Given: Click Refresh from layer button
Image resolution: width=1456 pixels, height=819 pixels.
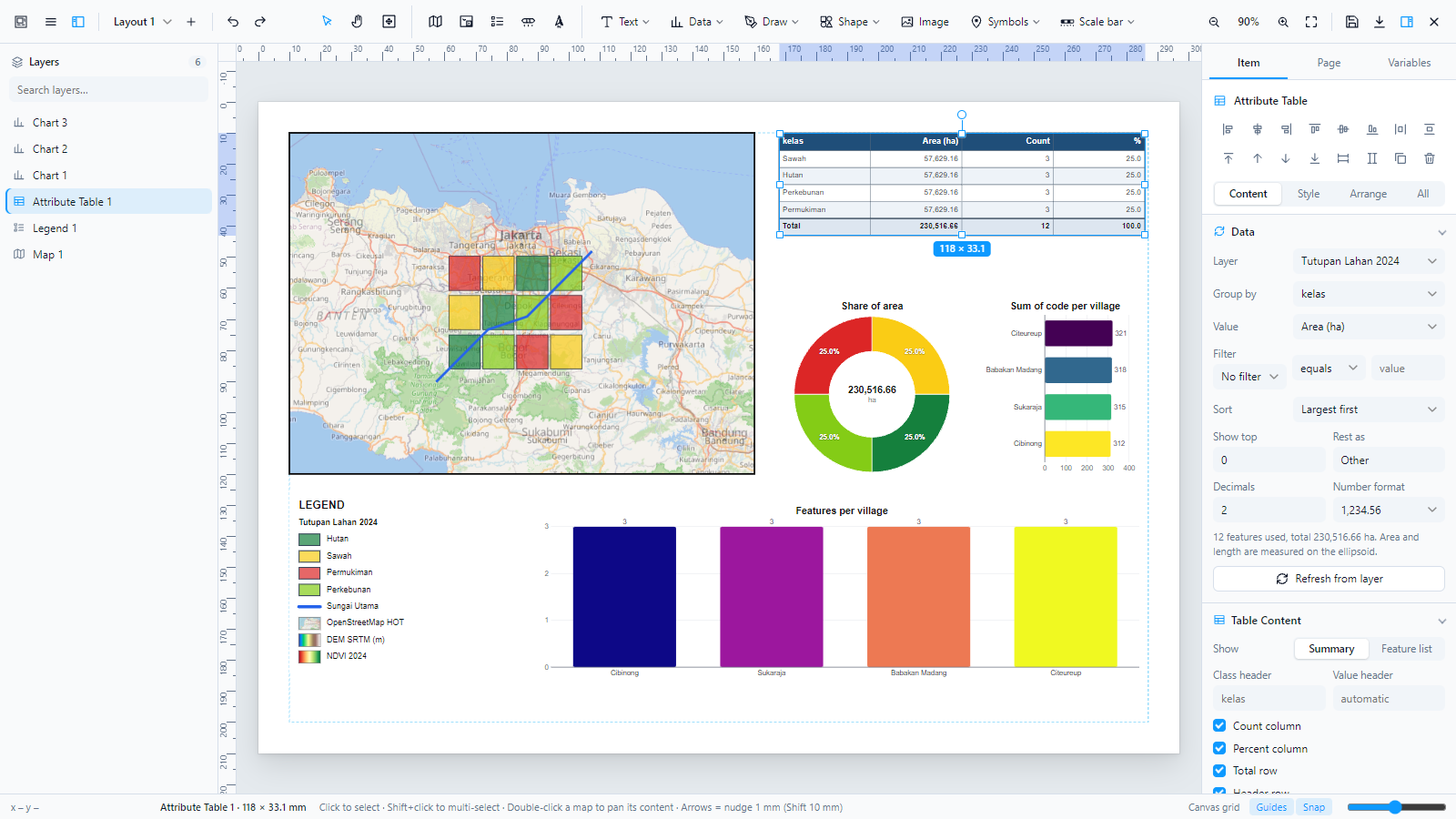Looking at the screenshot, I should (x=1329, y=579).
